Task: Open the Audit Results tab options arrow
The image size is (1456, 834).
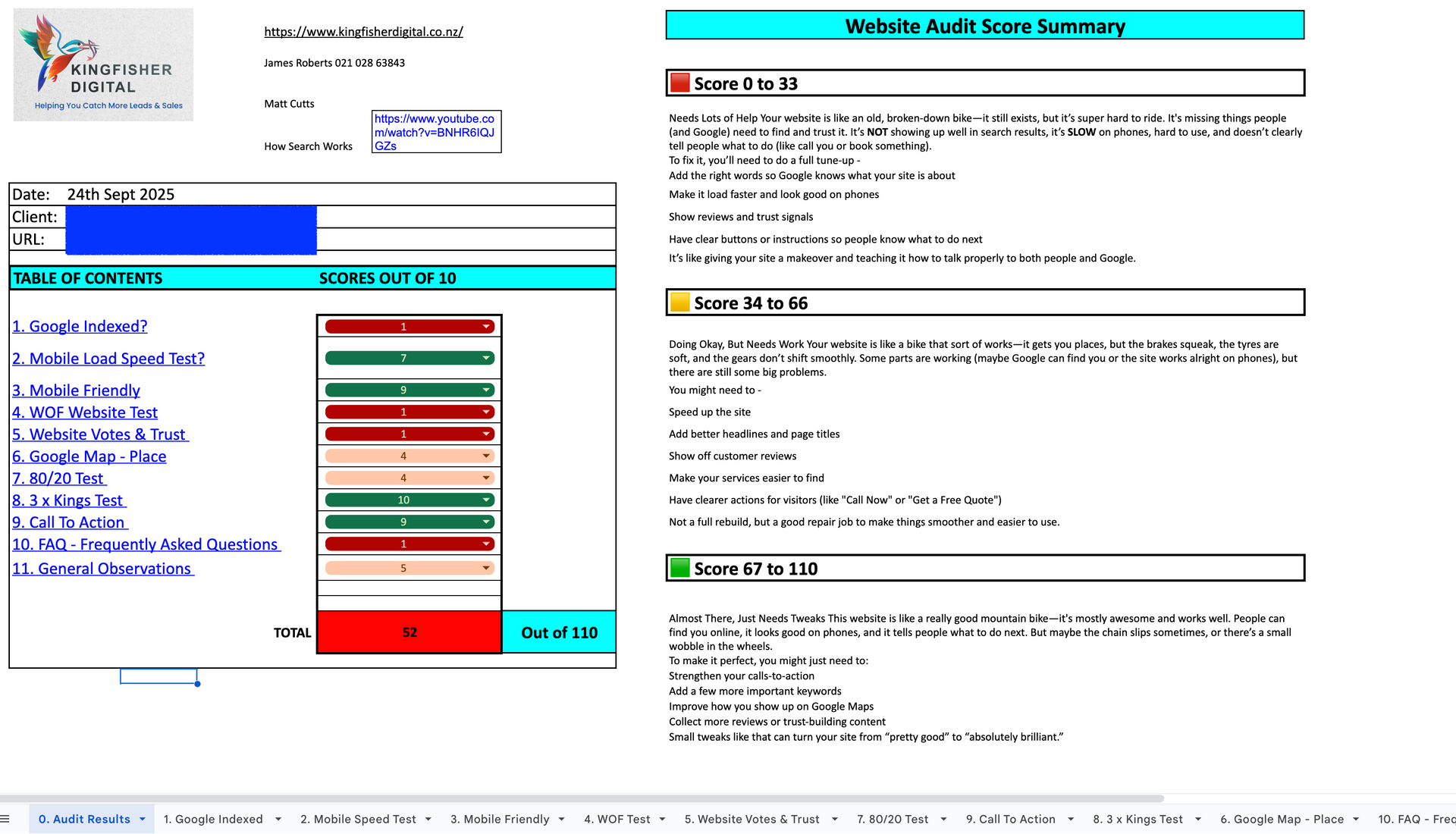Action: pyautogui.click(x=143, y=819)
